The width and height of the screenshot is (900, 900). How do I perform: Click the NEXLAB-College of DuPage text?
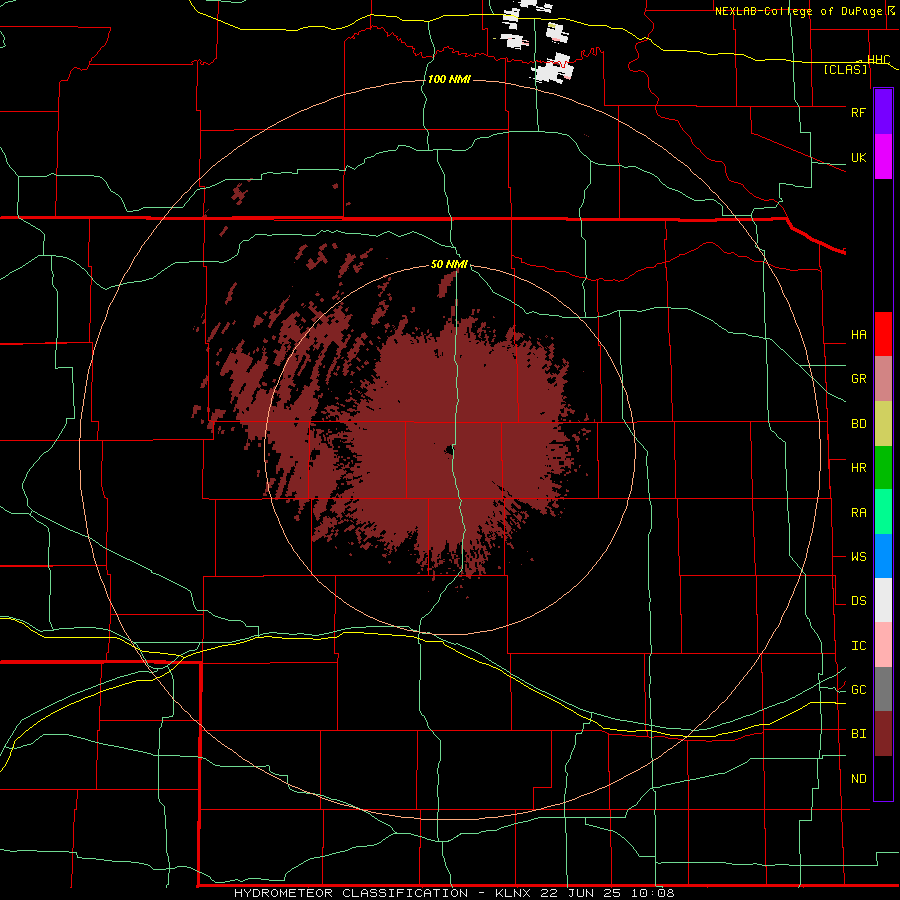(798, 11)
